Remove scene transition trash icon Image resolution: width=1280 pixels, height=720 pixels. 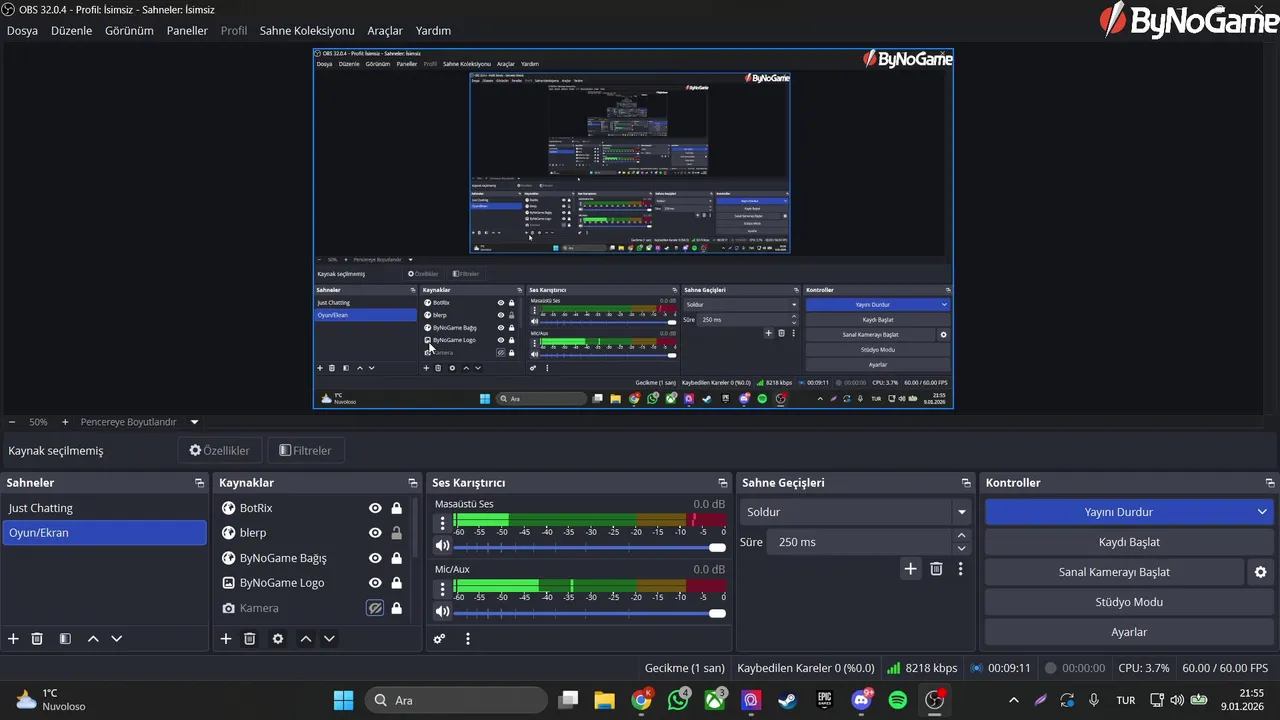(936, 569)
